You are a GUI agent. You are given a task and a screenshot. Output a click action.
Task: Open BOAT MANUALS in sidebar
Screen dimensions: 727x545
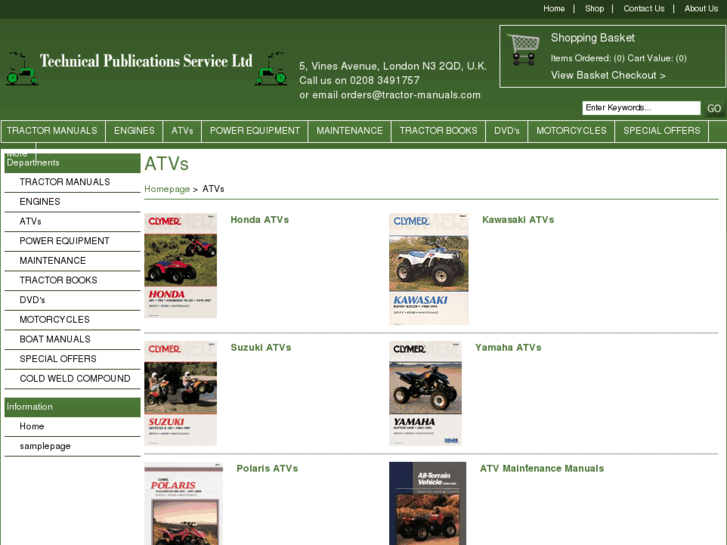[x=55, y=339]
